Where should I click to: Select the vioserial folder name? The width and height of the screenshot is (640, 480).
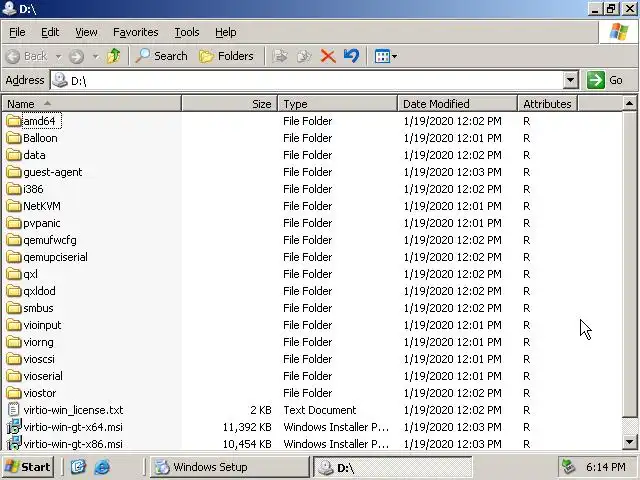click(43, 376)
